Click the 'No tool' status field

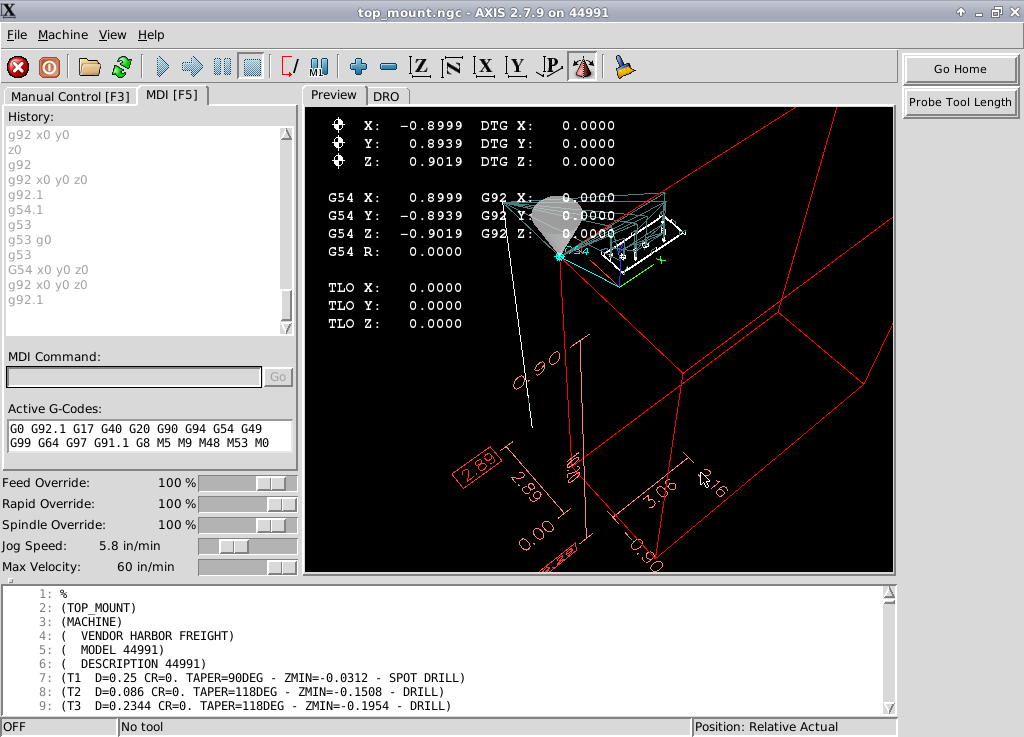404,727
